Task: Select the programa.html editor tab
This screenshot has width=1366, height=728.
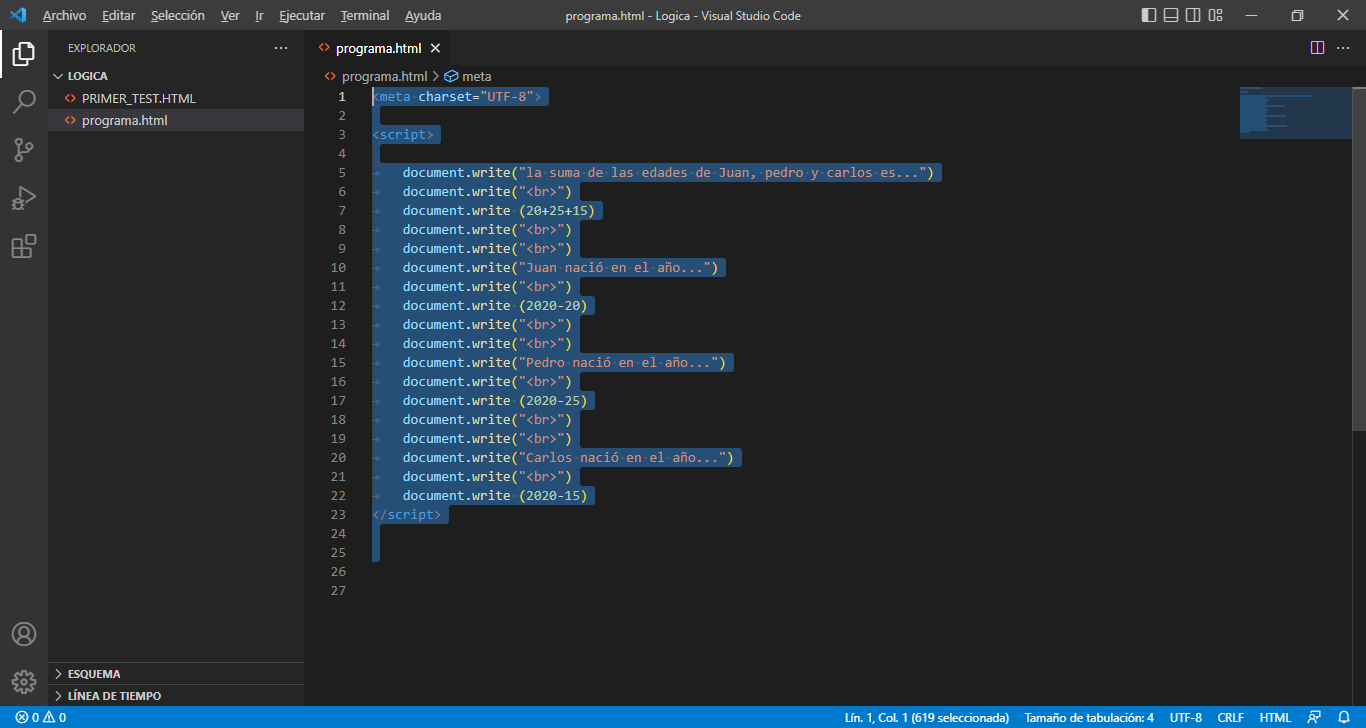Action: pos(378,48)
